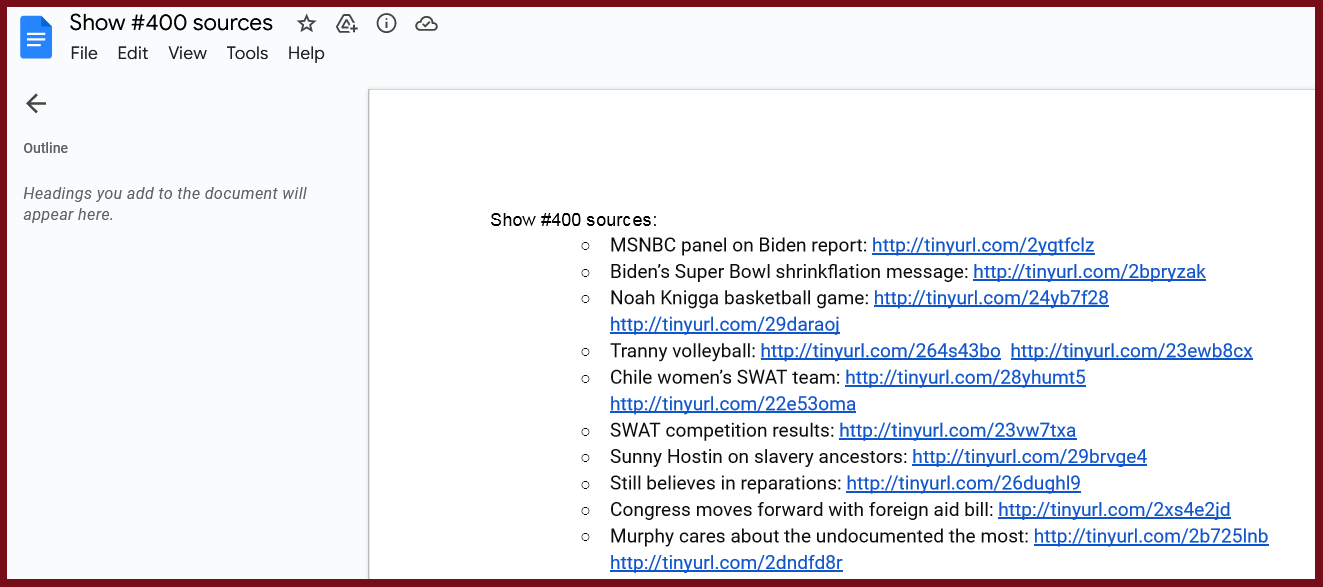Click 'Sunny Hostin on slavery ancestors' text
1323x587 pixels.
[758, 457]
